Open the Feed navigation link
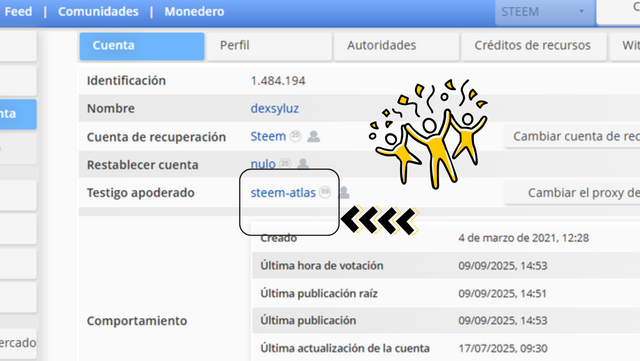640x361 pixels. 18,11
